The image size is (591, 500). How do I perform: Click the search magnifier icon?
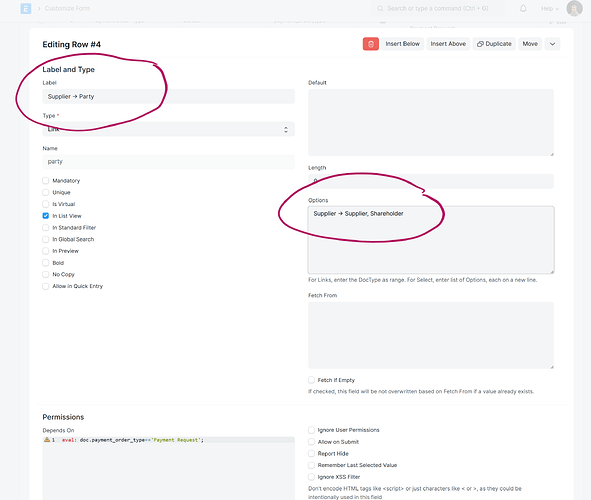coord(380,8)
